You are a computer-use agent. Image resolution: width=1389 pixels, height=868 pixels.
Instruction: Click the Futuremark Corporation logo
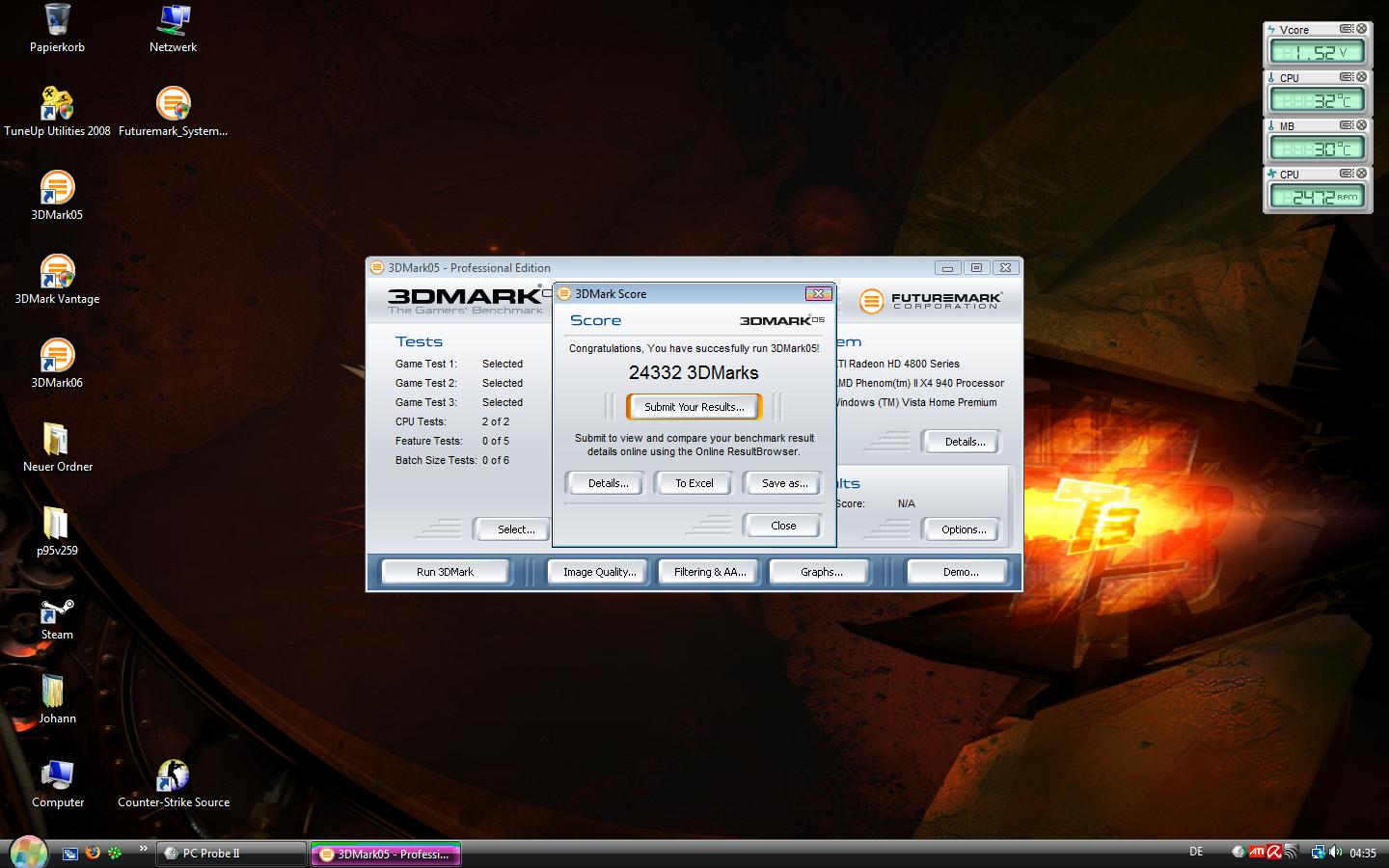click(x=931, y=301)
